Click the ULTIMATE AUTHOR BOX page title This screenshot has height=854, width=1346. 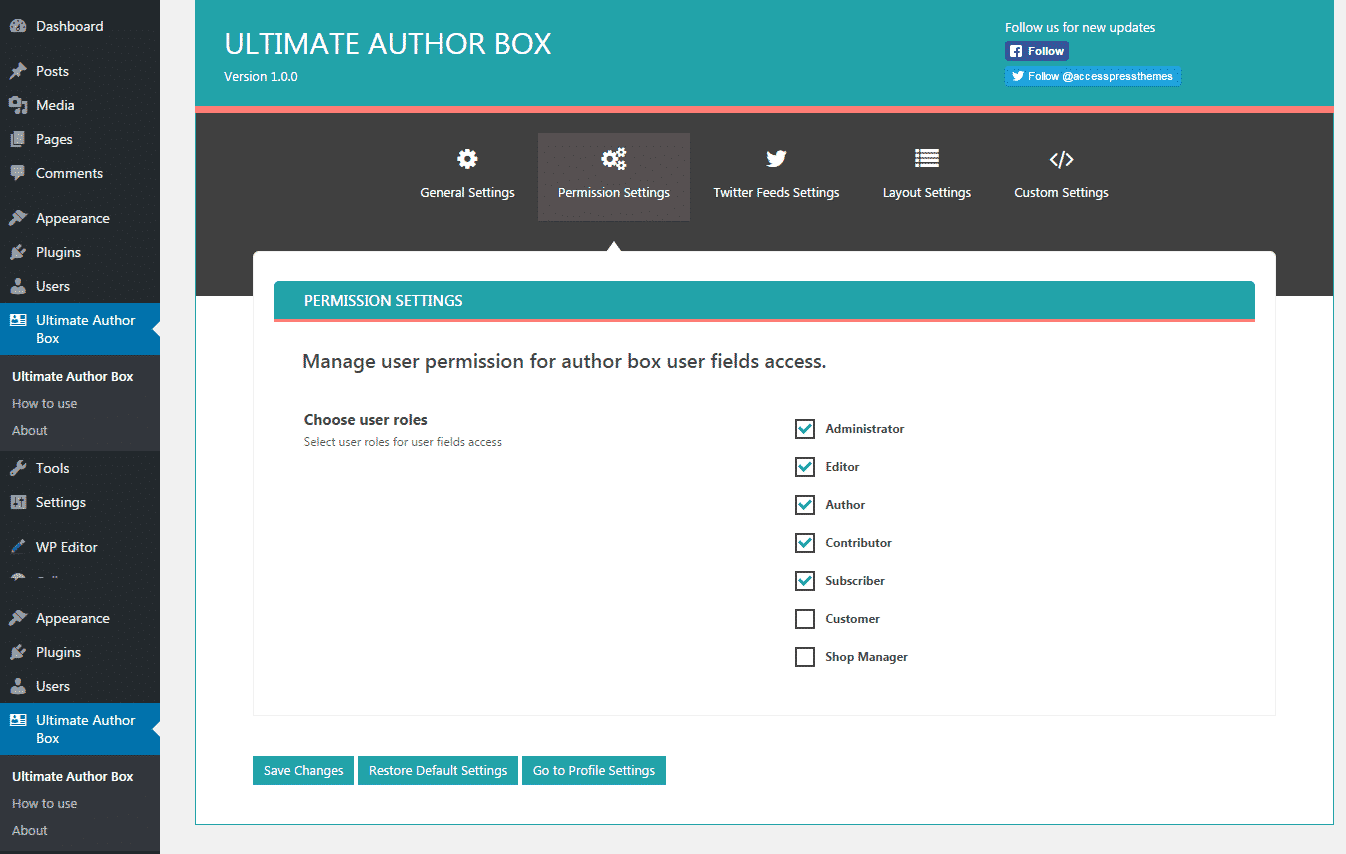tap(388, 44)
